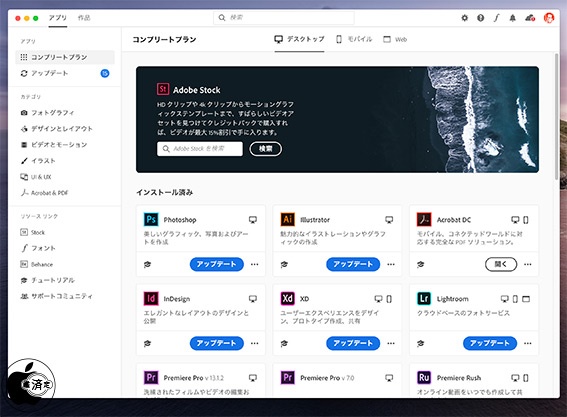
Task: Open the user profile avatar
Action: [549, 18]
